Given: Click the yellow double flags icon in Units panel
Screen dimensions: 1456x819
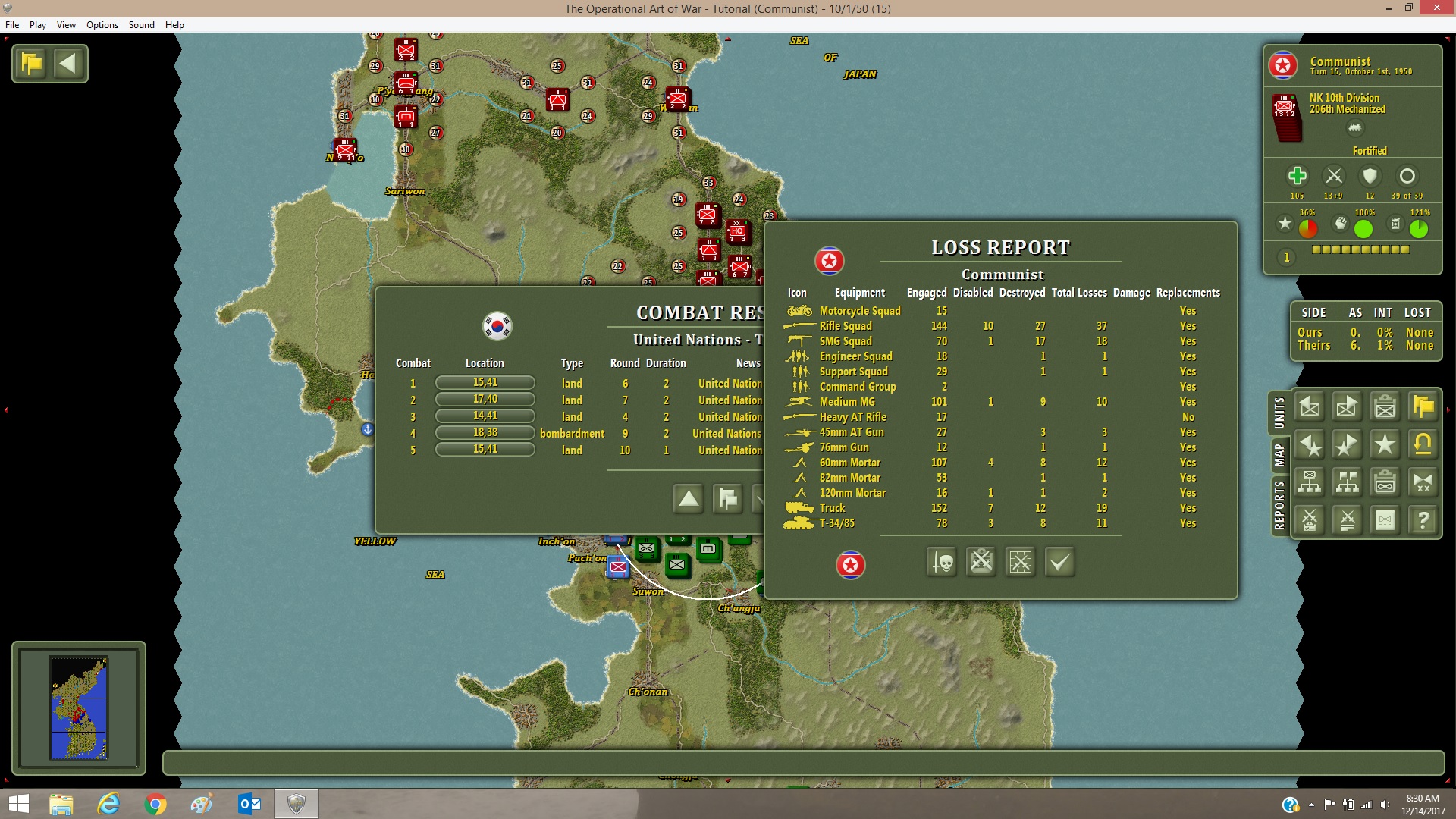Looking at the screenshot, I should click(x=1423, y=407).
